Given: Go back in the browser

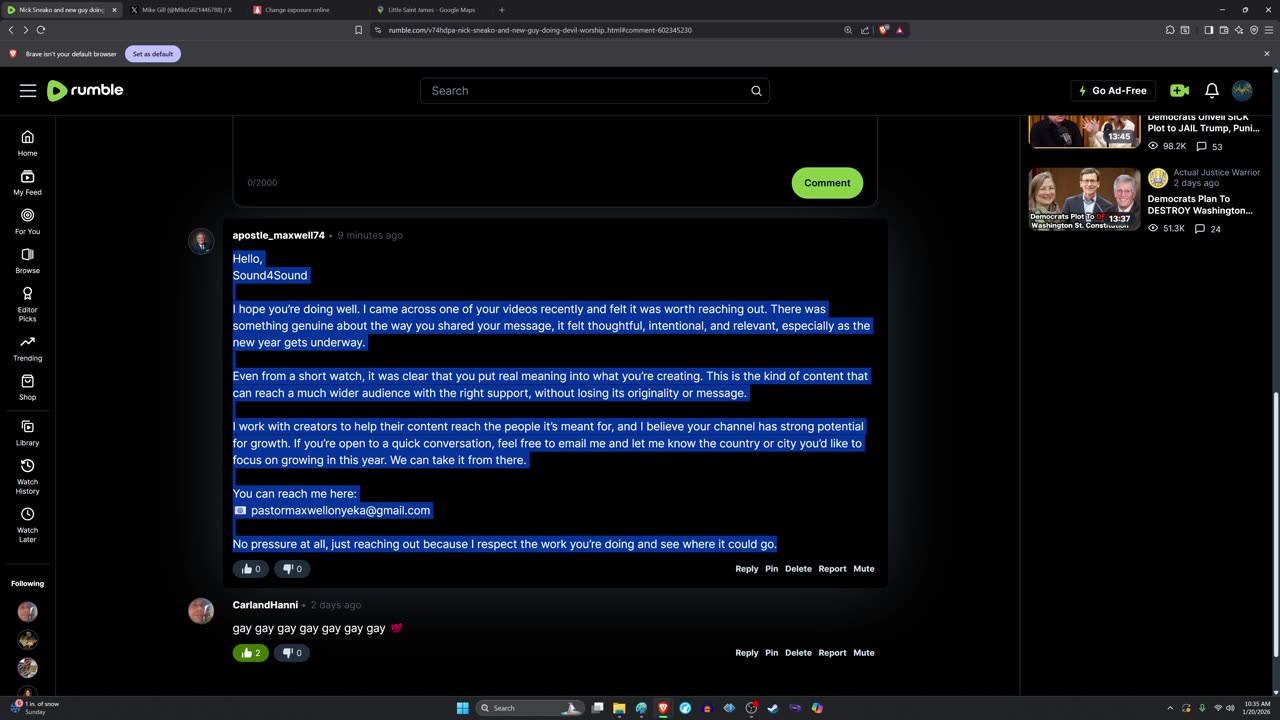Looking at the screenshot, I should coord(11,30).
